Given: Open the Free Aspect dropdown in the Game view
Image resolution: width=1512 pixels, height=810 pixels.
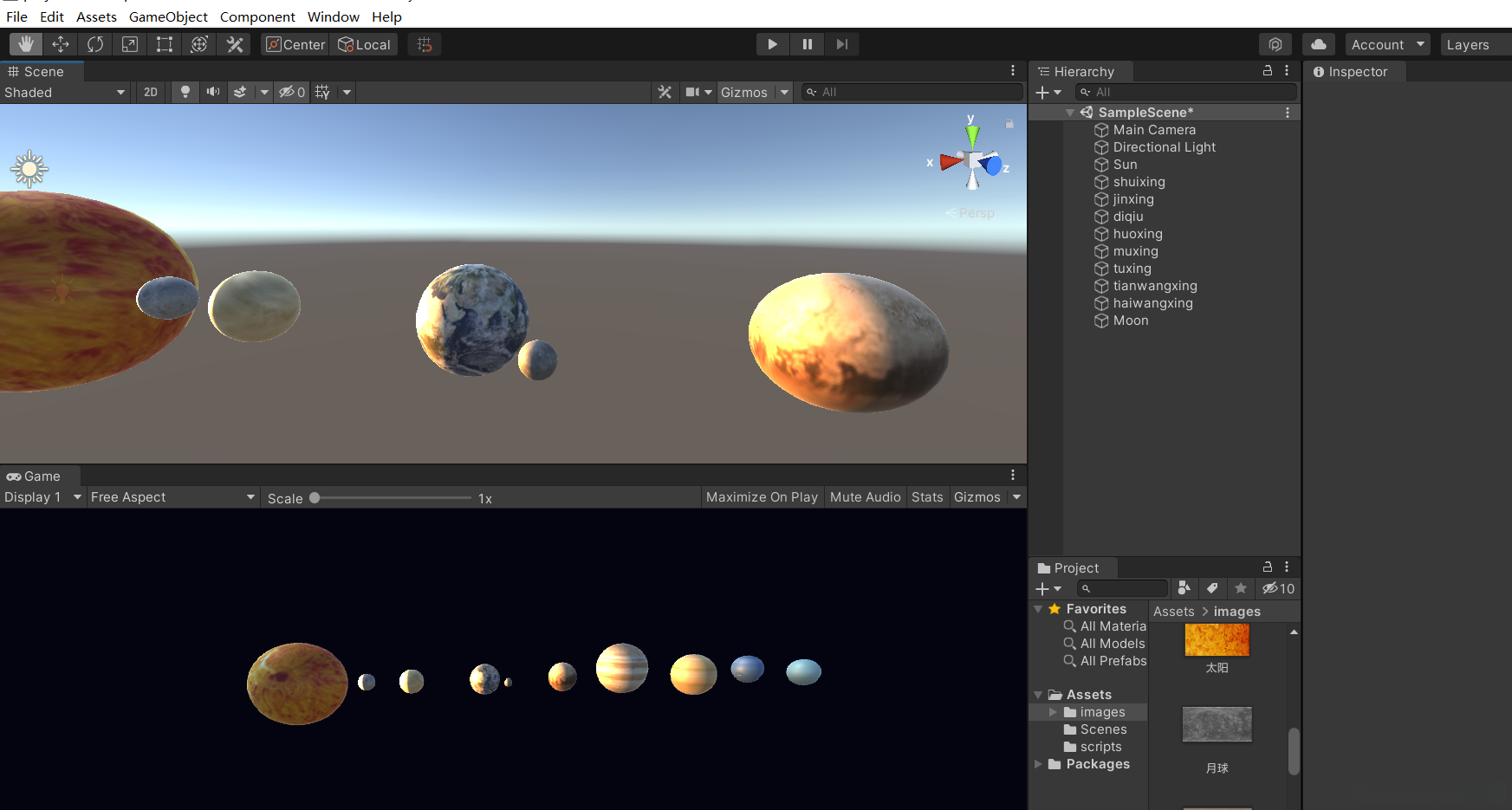Looking at the screenshot, I should [x=172, y=497].
